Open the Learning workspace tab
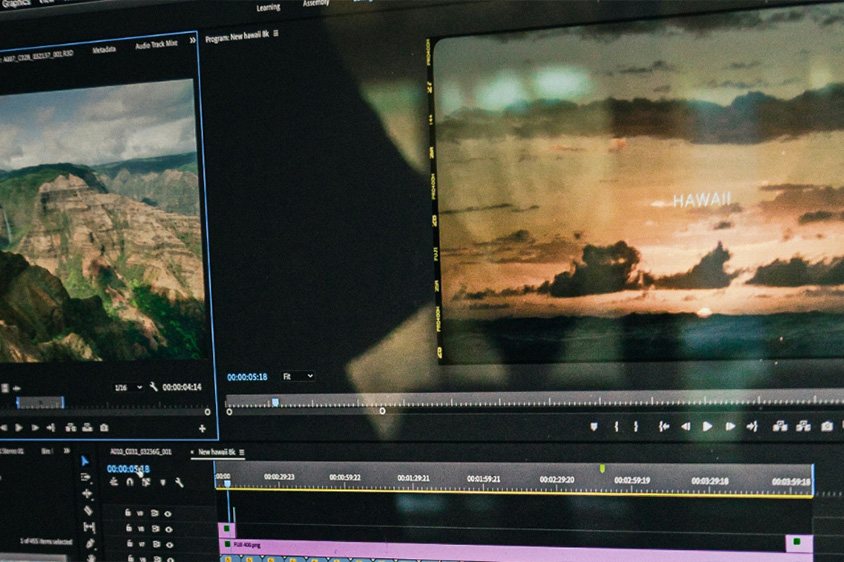Image resolution: width=844 pixels, height=562 pixels. tap(268, 7)
